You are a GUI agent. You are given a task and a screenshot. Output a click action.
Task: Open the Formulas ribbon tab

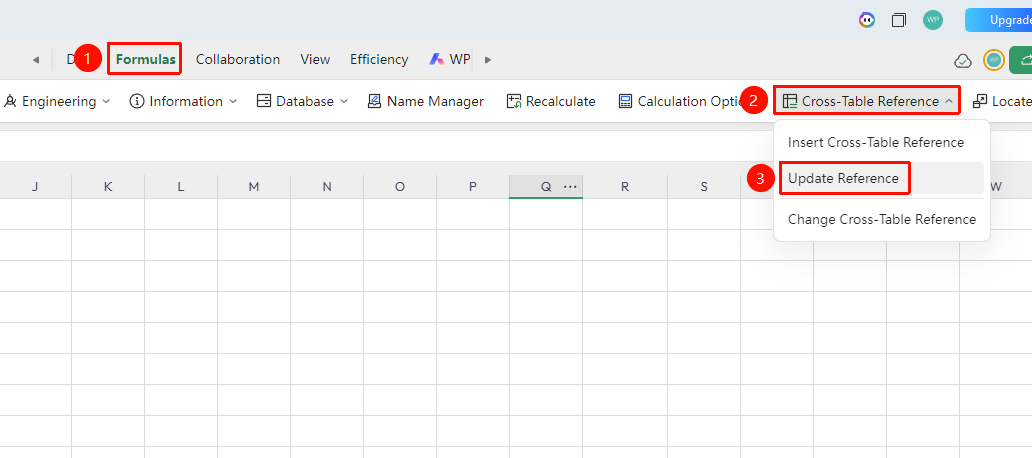[x=145, y=59]
